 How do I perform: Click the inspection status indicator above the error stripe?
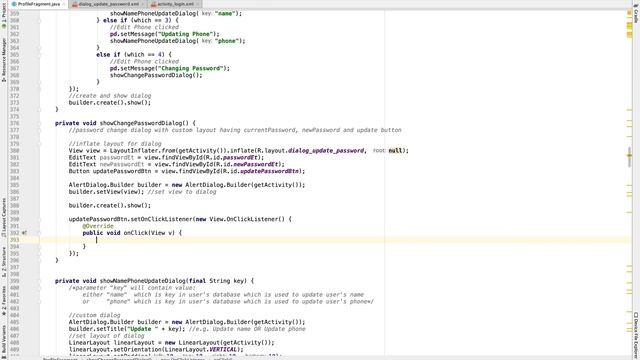pyautogui.click(x=629, y=13)
